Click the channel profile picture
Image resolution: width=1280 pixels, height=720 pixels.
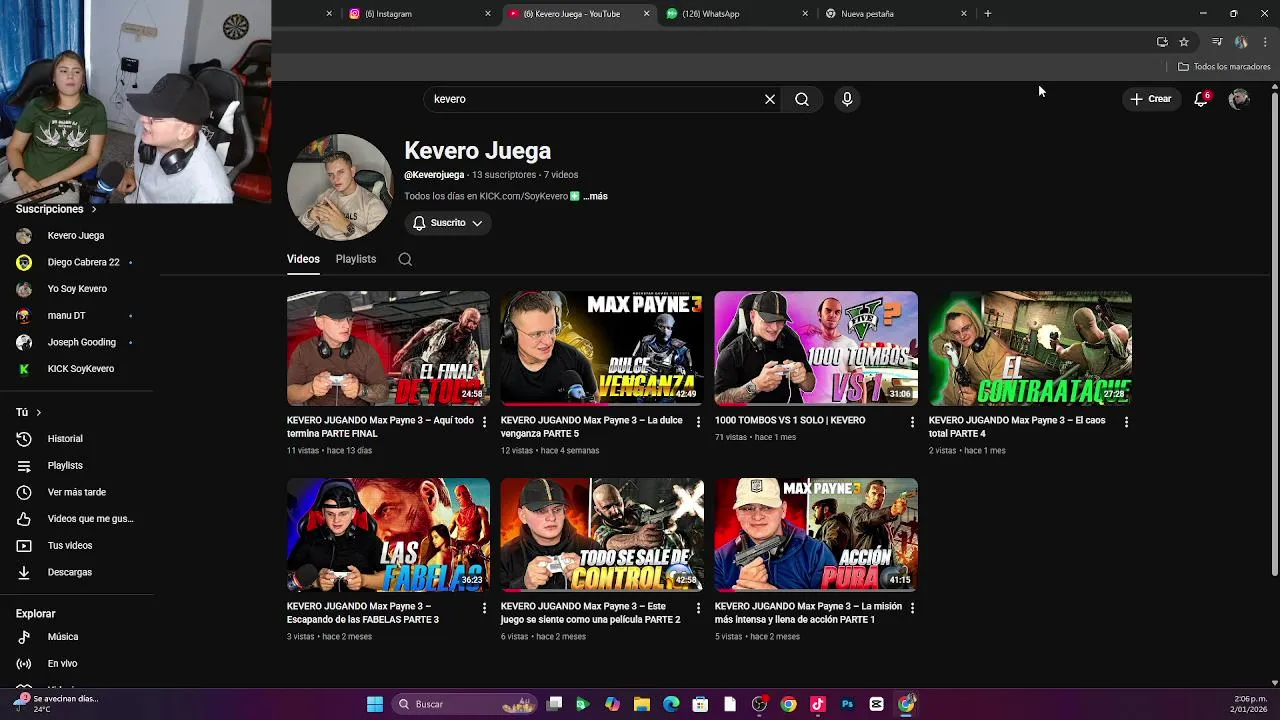340,187
